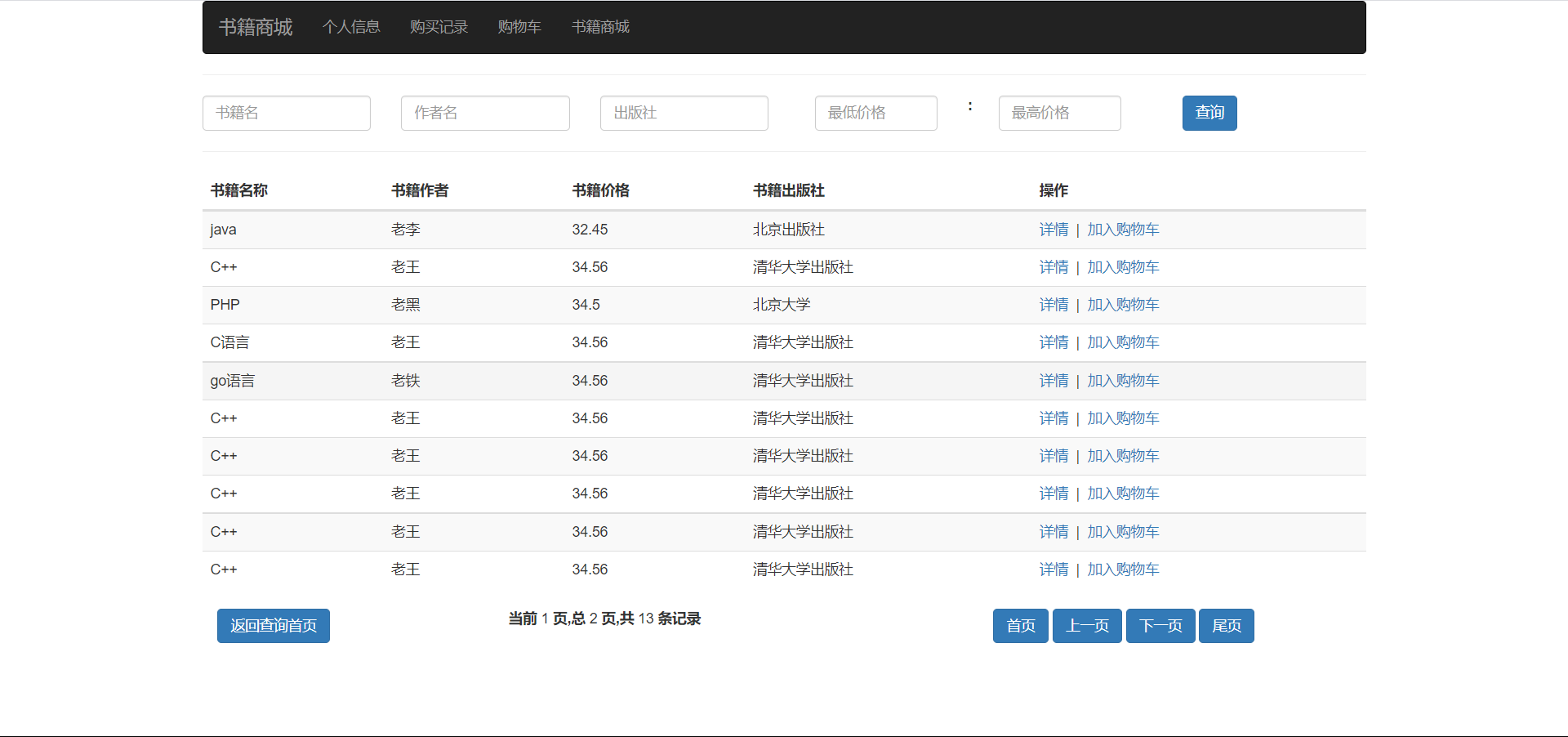The image size is (1568, 737).
Task: Click 清华大学出版社 in the go语言 row
Action: click(803, 381)
